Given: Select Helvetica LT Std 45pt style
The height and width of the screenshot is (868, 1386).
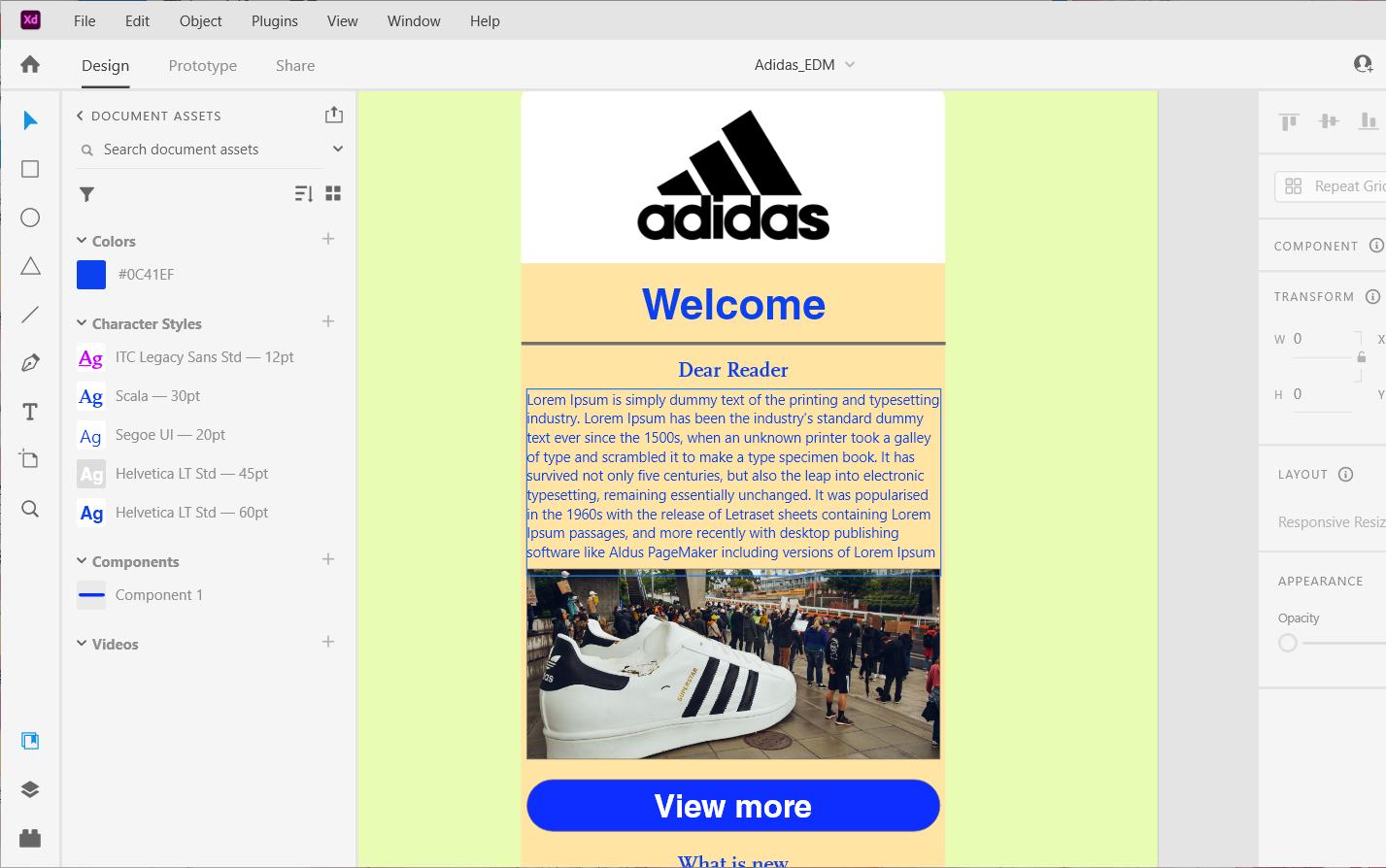Looking at the screenshot, I should tap(173, 474).
